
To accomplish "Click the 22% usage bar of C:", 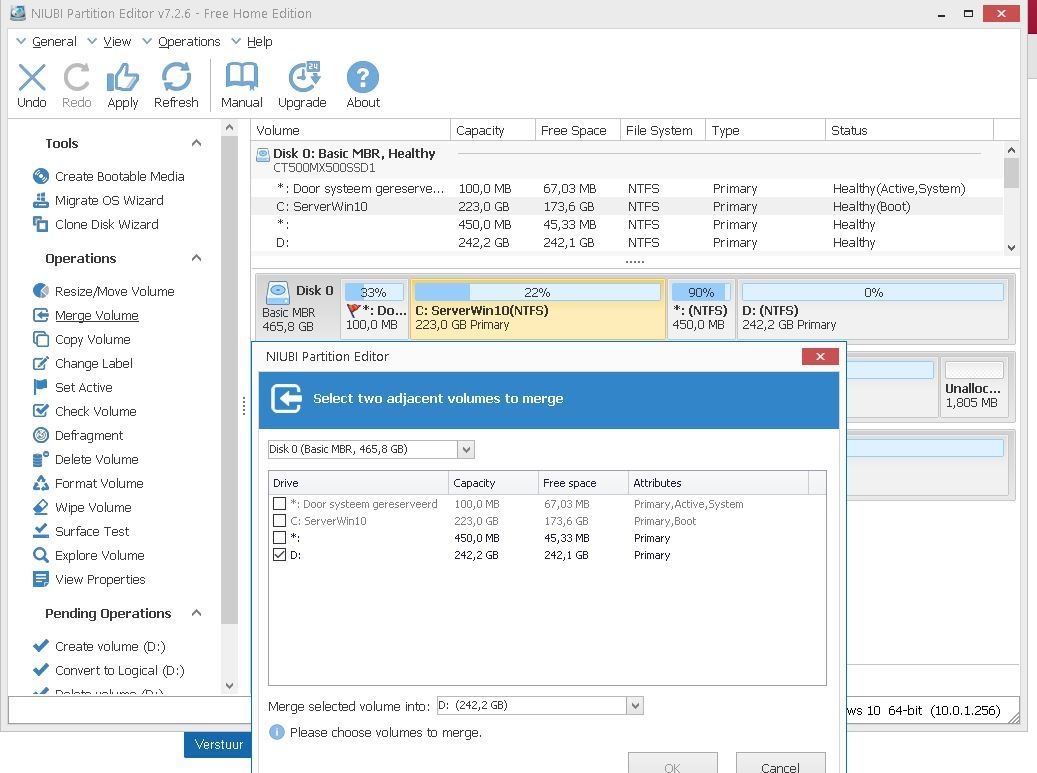I will point(538,292).
